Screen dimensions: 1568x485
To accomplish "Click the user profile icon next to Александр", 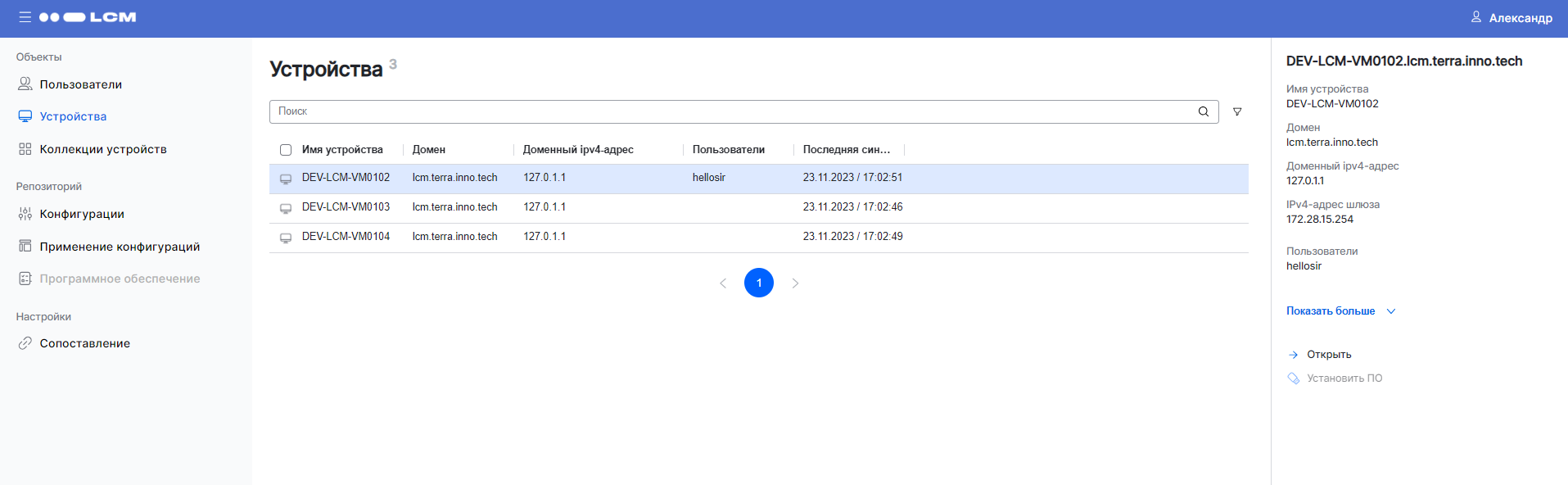I will tap(1475, 17).
